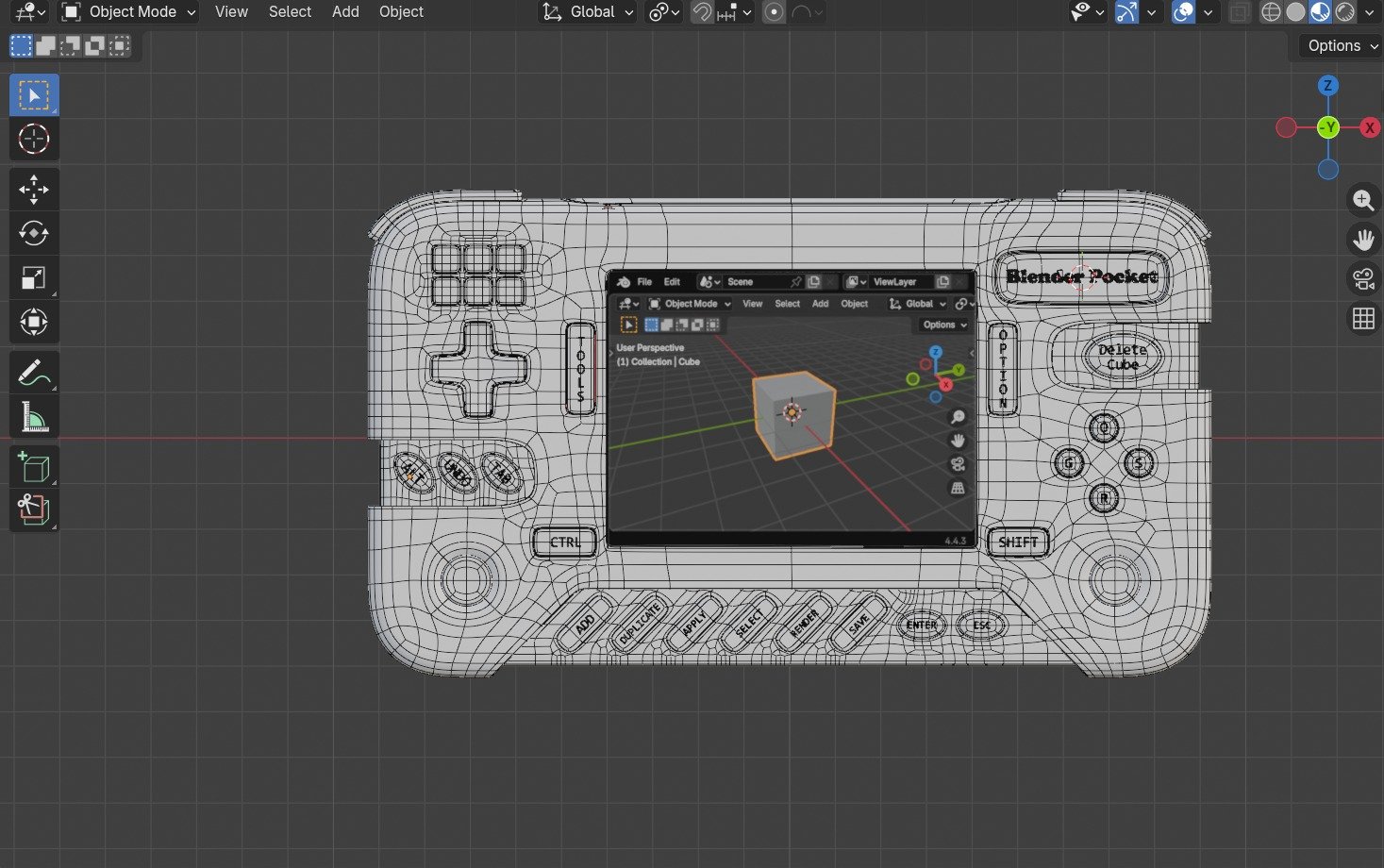
Task: Switch to wireframe viewport shading
Action: (x=1272, y=12)
